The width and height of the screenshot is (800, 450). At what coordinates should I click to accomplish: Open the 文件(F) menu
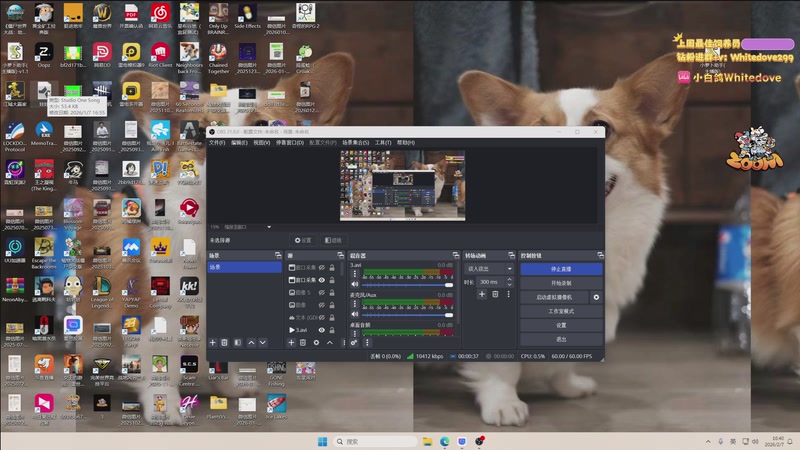[217, 143]
